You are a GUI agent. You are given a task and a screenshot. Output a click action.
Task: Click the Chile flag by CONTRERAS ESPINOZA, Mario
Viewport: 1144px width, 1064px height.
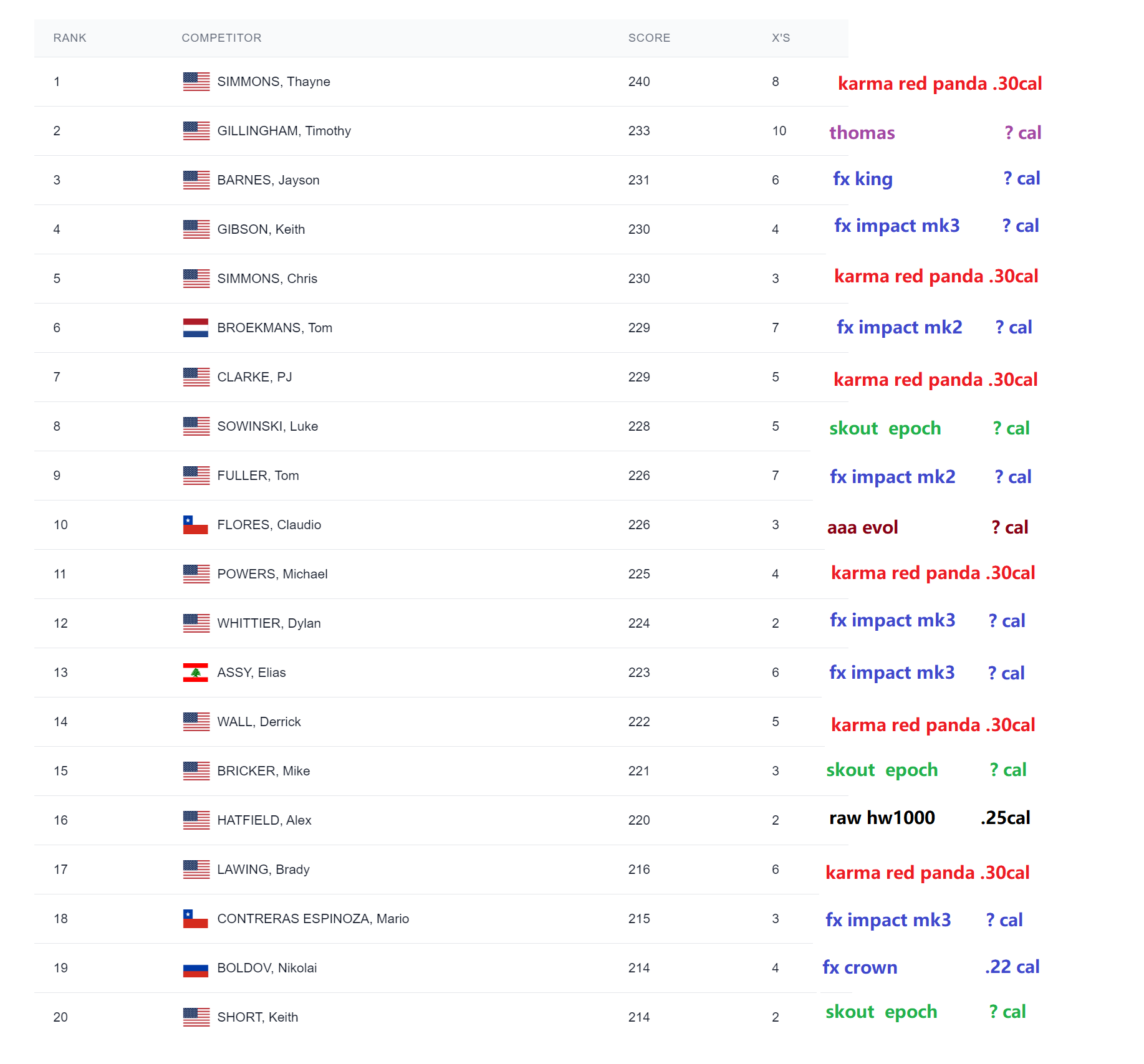(196, 919)
